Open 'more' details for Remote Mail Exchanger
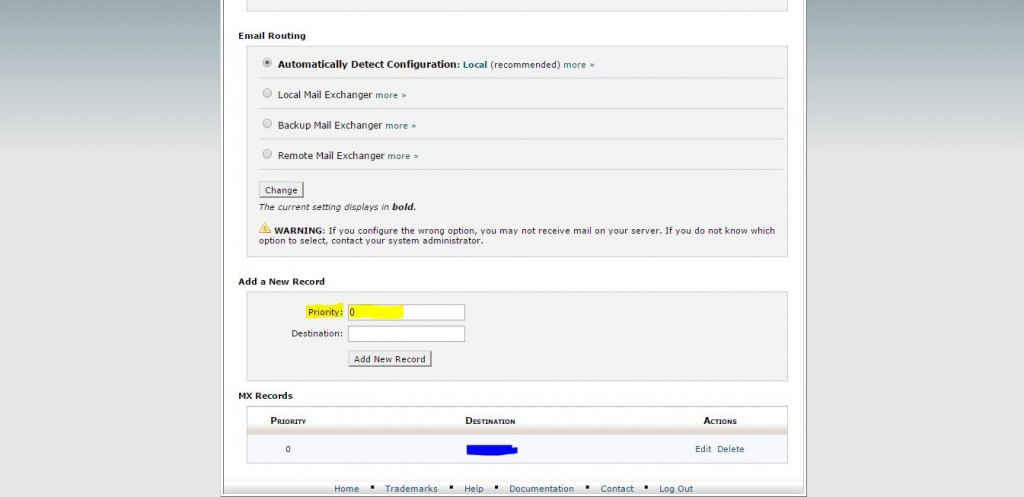The height and width of the screenshot is (497, 1024). [x=402, y=157]
